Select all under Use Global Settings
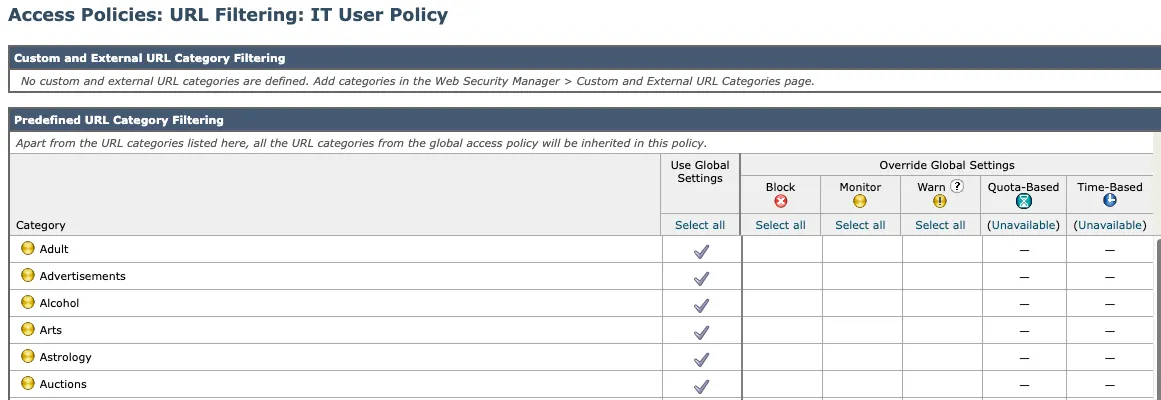 (700, 225)
